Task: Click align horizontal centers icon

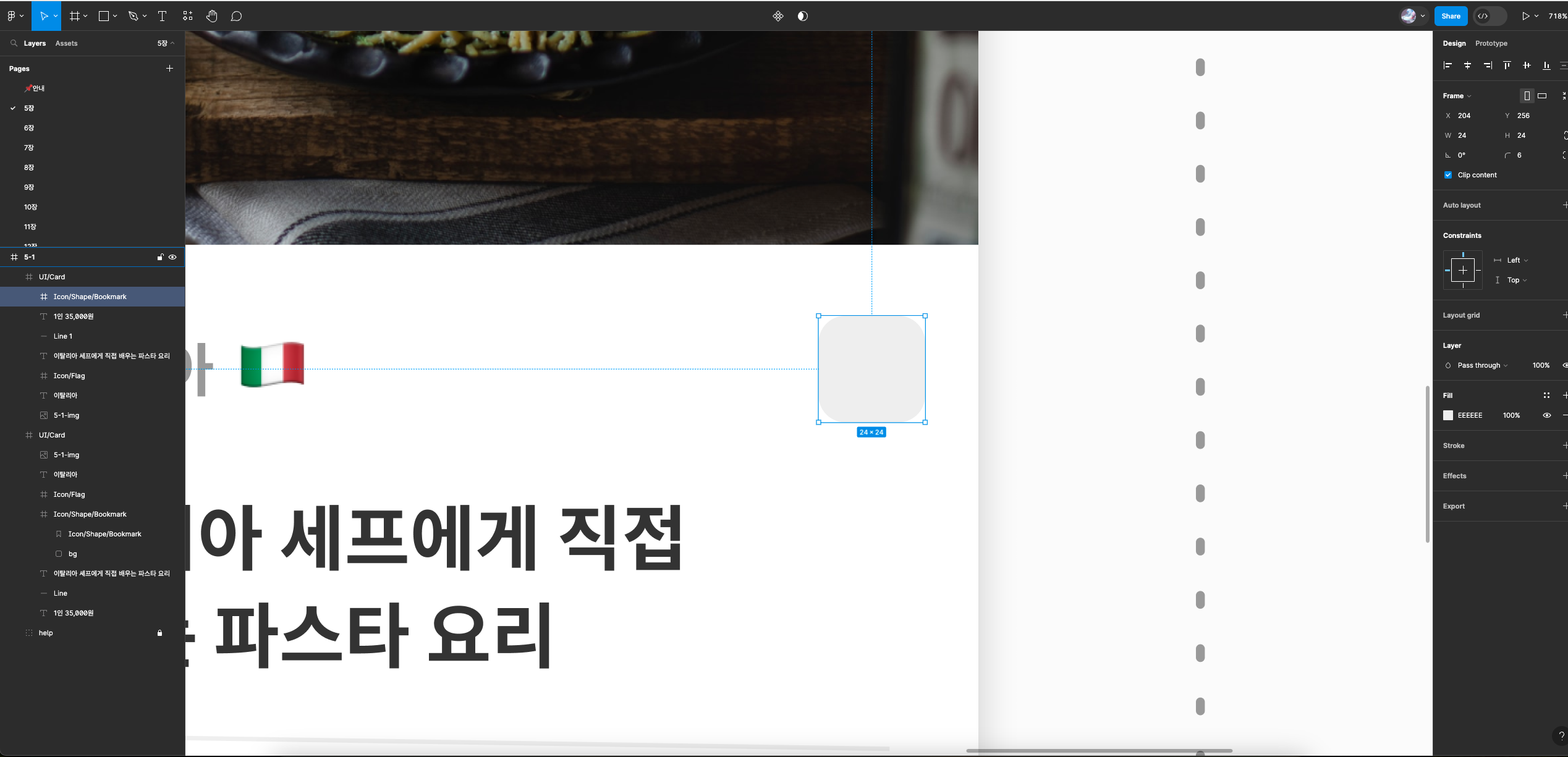Action: click(1467, 66)
